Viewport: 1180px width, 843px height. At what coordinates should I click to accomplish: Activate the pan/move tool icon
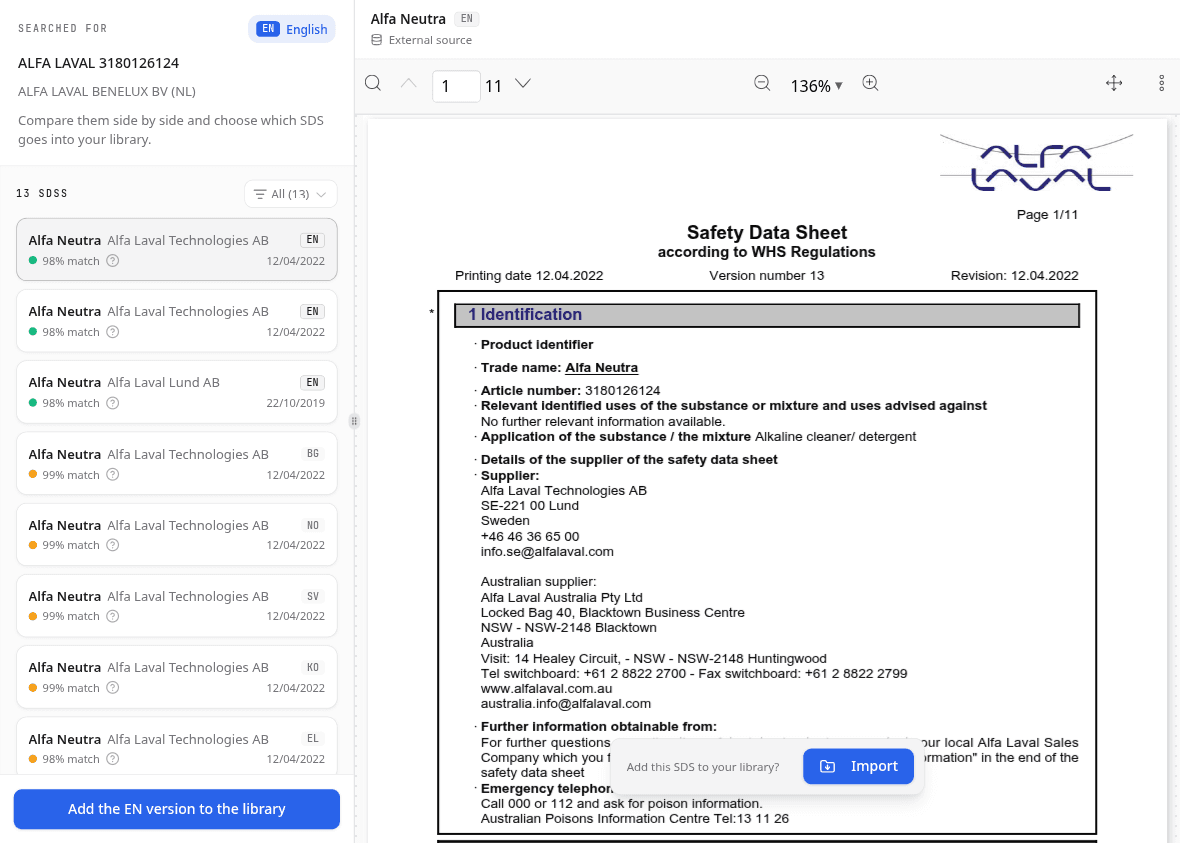(1115, 84)
